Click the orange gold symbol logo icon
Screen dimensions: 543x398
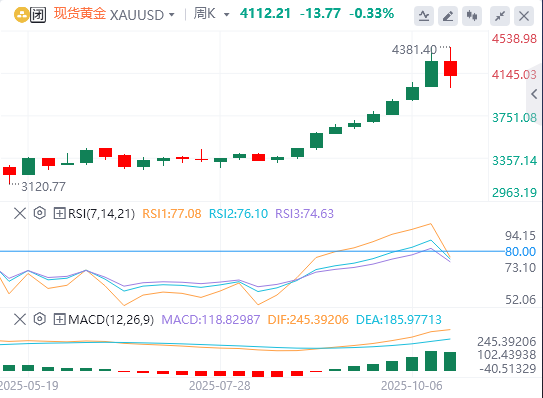[x=21, y=15]
